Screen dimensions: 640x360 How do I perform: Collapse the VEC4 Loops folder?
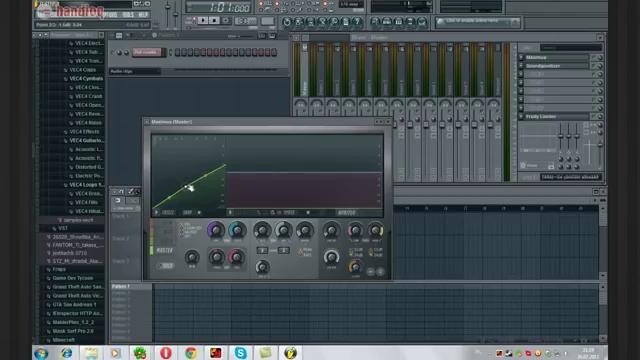[86, 184]
